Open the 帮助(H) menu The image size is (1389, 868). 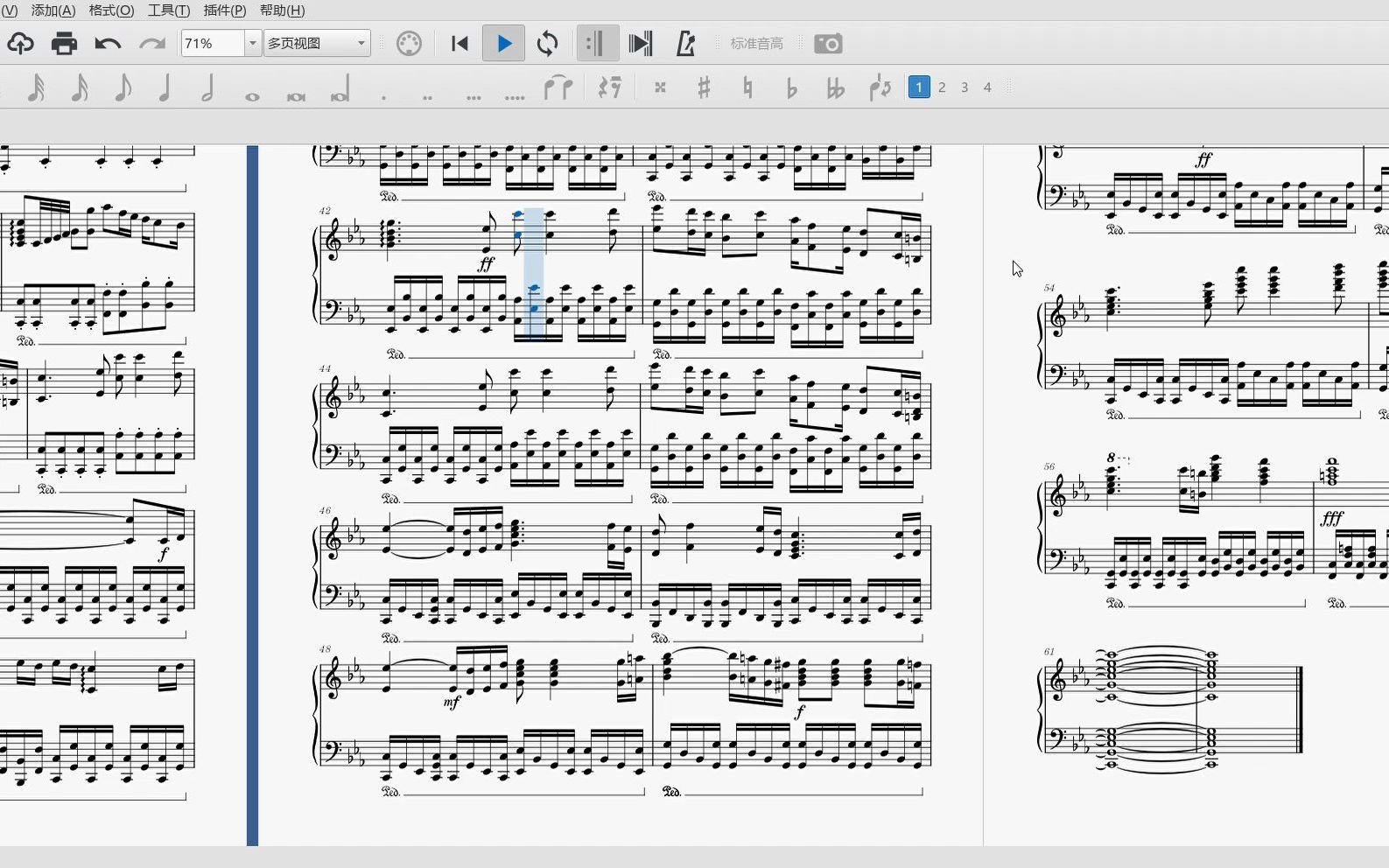click(x=283, y=10)
